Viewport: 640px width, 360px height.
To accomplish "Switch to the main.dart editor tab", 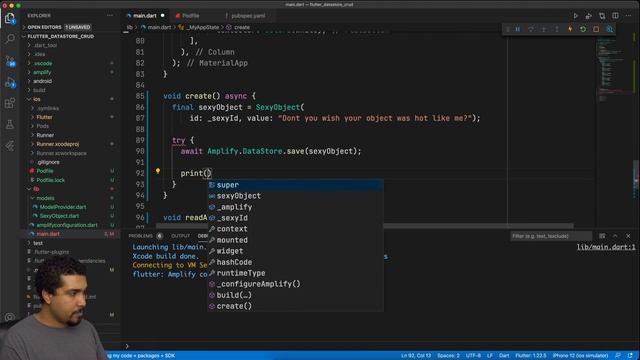I will (145, 16).
